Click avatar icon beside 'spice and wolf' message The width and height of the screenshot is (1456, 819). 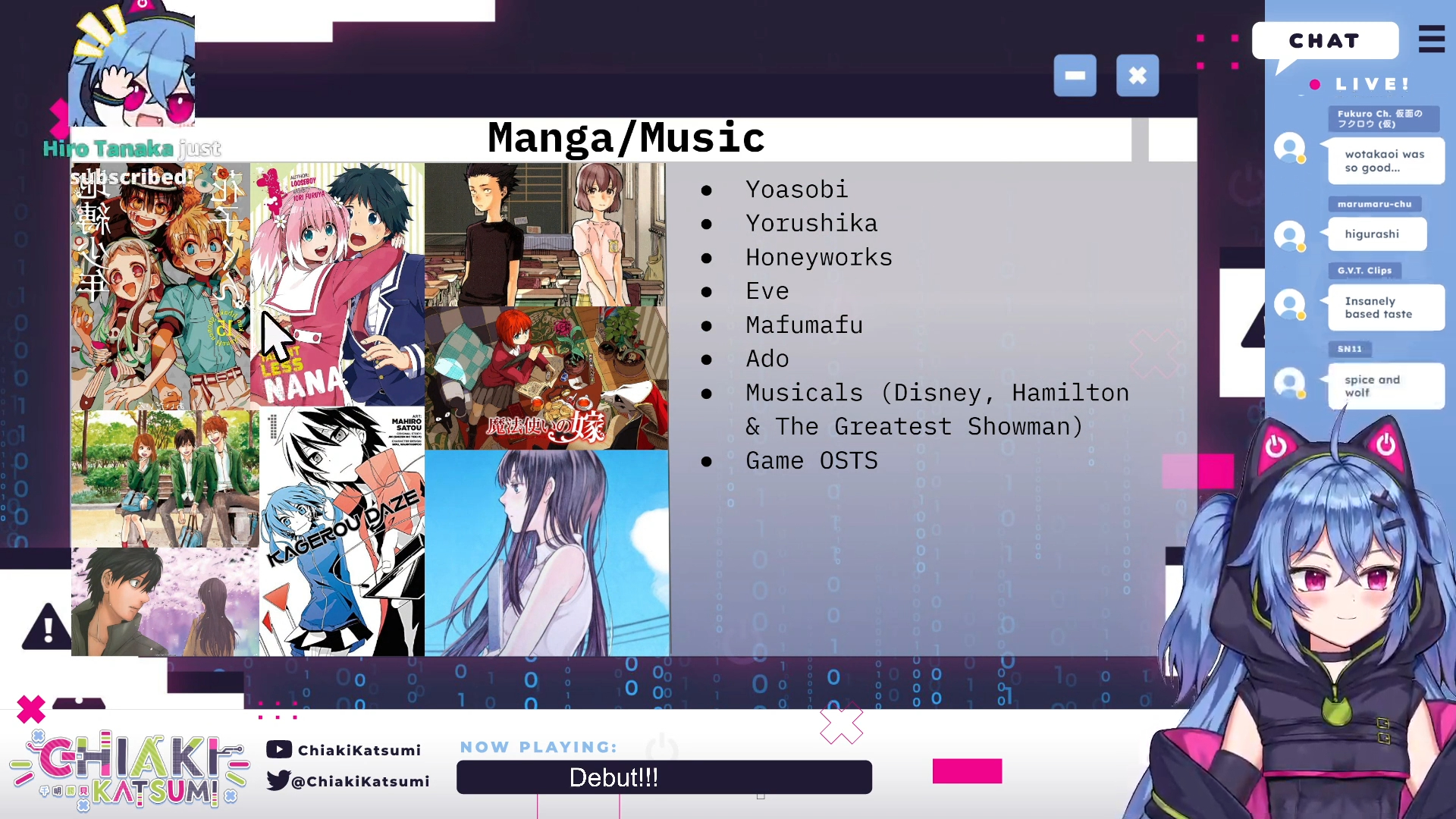1289,383
